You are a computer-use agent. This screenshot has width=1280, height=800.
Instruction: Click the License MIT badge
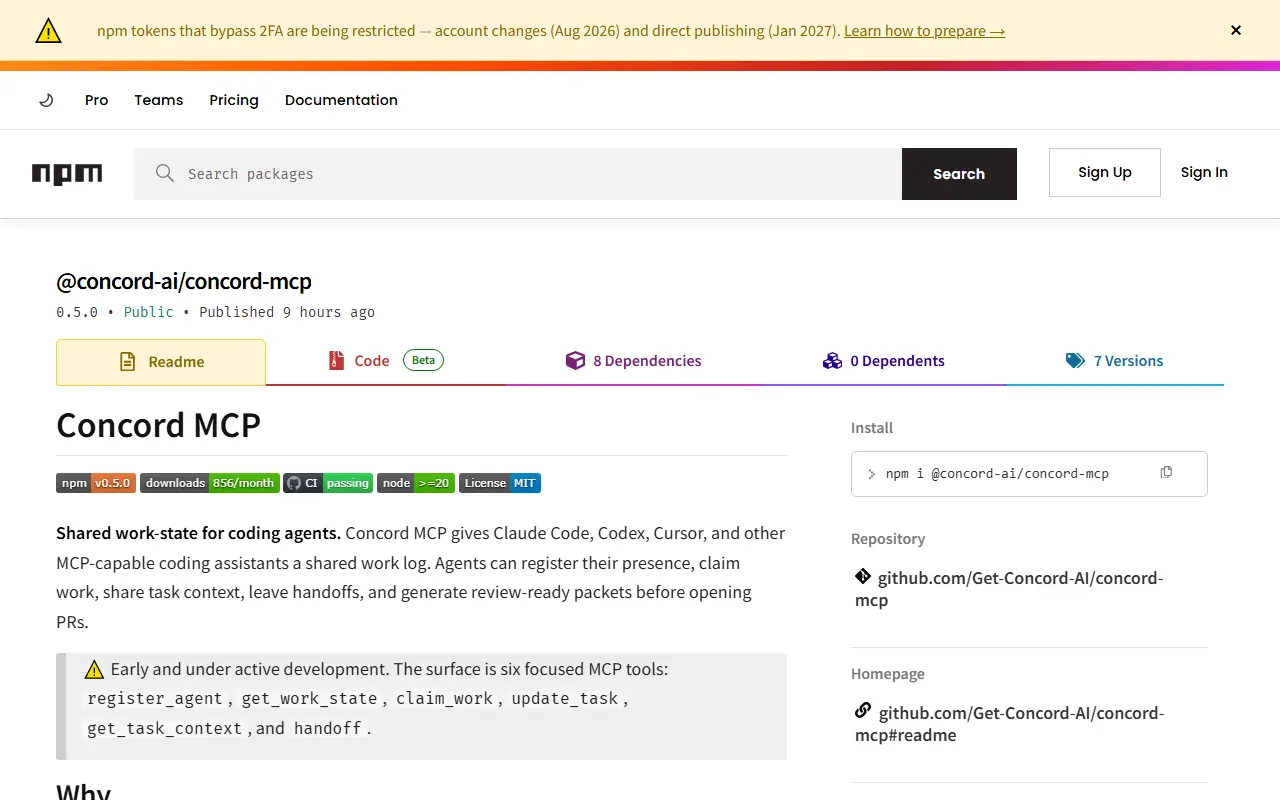(x=500, y=483)
